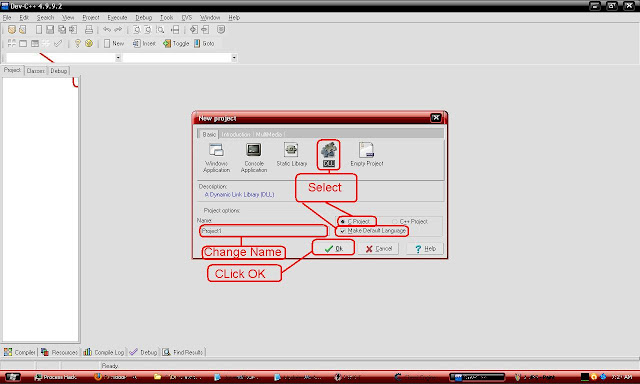Image resolution: width=640 pixels, height=384 pixels.
Task: Open Process Hacker from the taskbar
Action: pos(56,377)
